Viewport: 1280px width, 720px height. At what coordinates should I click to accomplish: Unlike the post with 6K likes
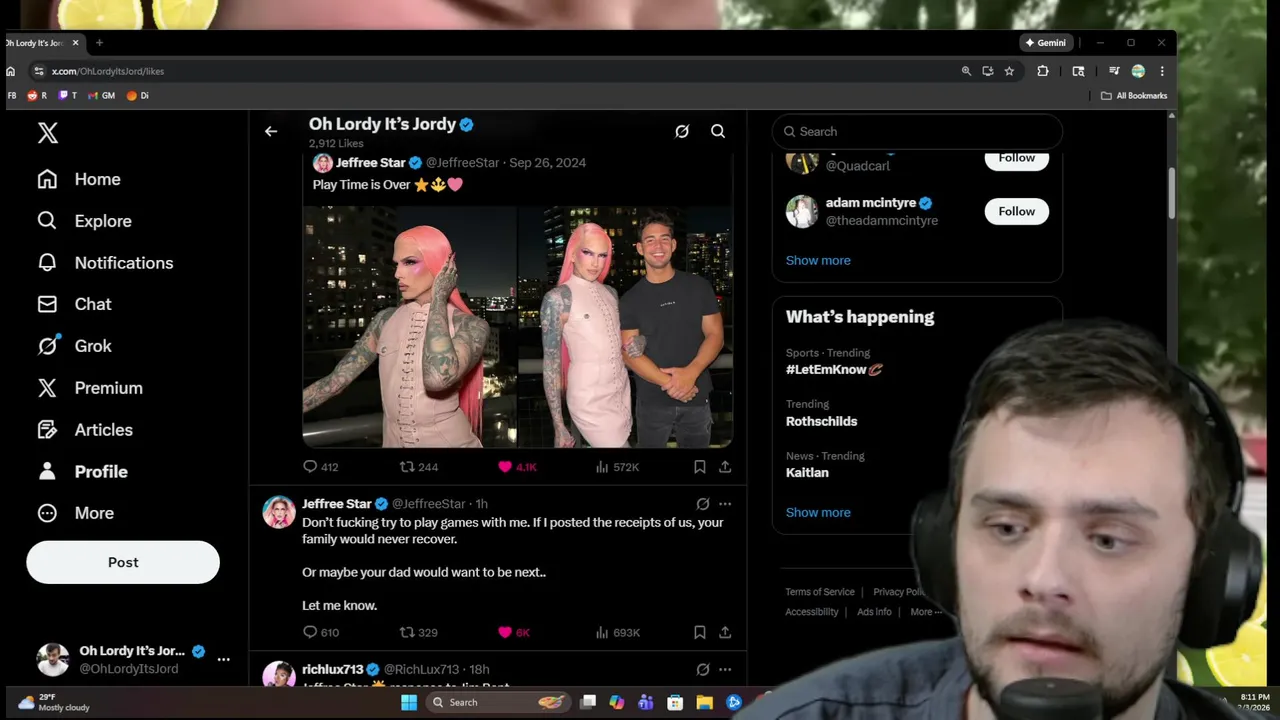click(514, 632)
